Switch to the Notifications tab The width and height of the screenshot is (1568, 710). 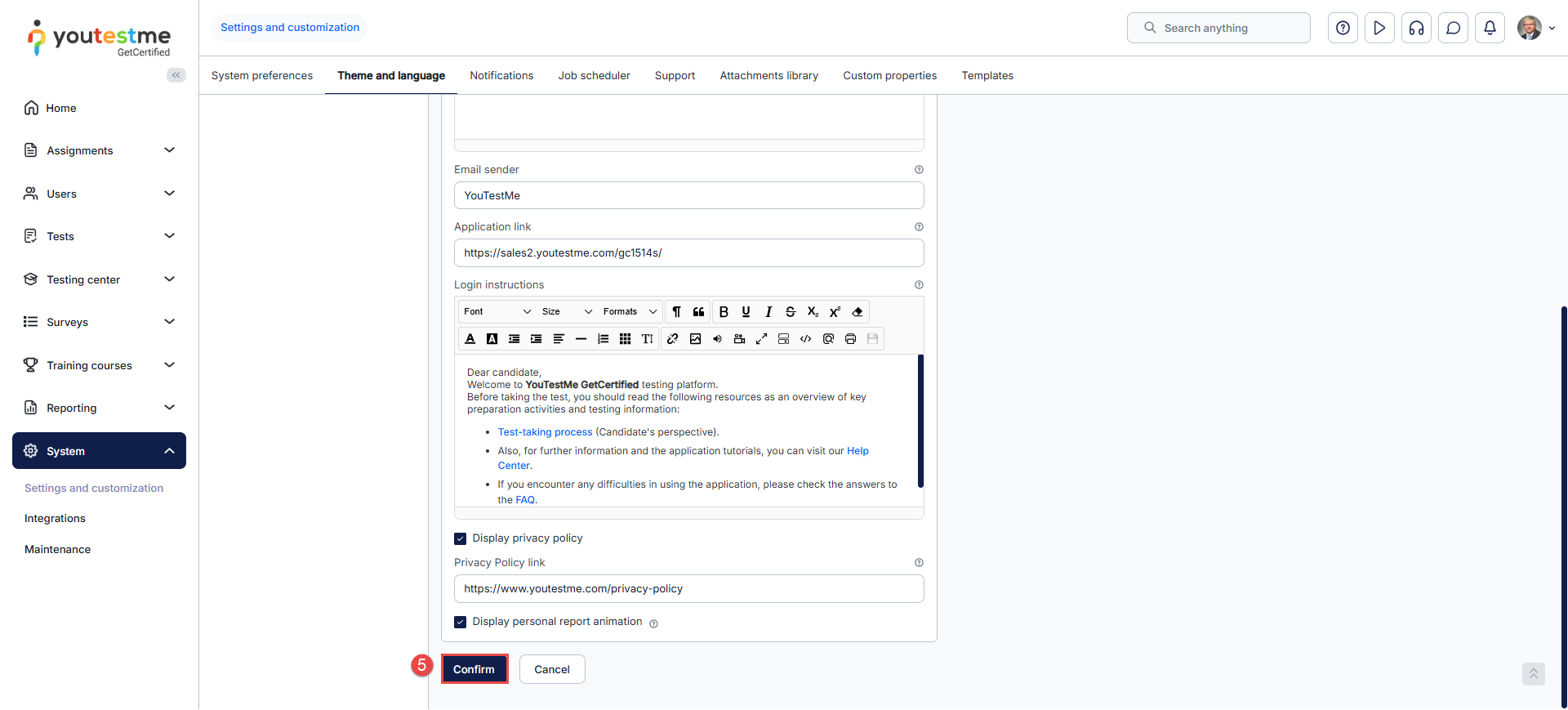(501, 75)
